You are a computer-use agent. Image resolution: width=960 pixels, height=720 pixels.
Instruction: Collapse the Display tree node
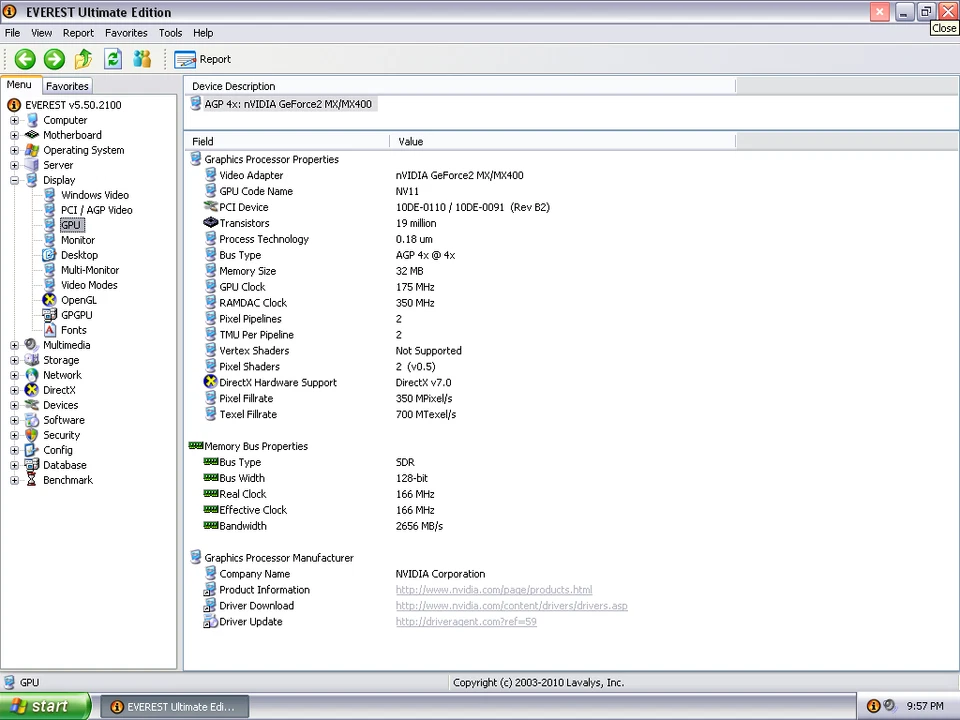pyautogui.click(x=15, y=180)
